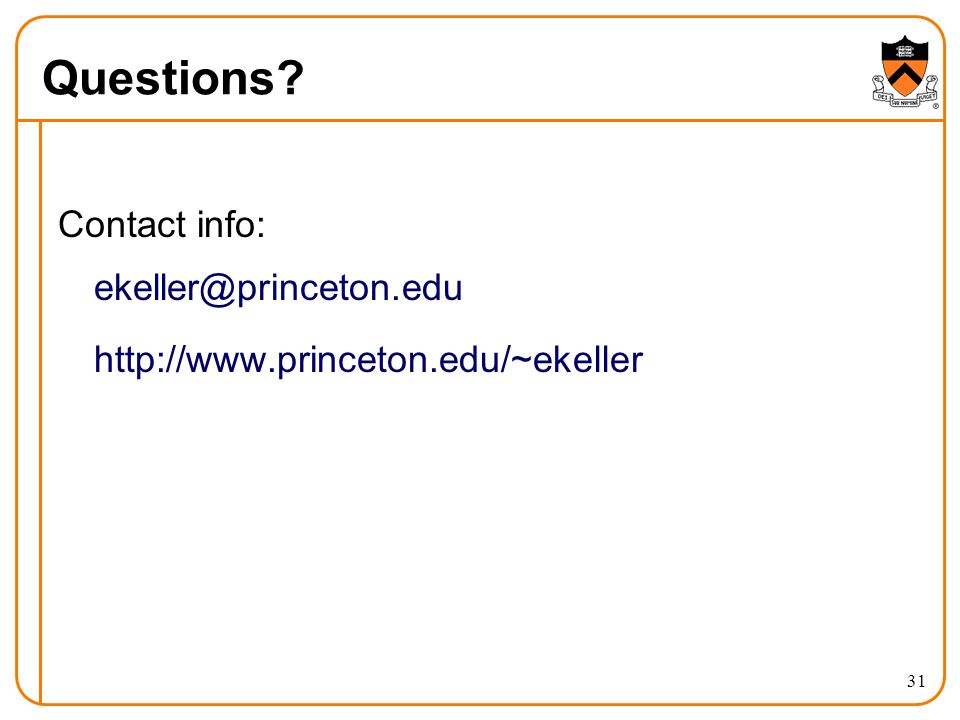Click the word 'info:' in the body text
960x720 pixels.
[x=231, y=224]
